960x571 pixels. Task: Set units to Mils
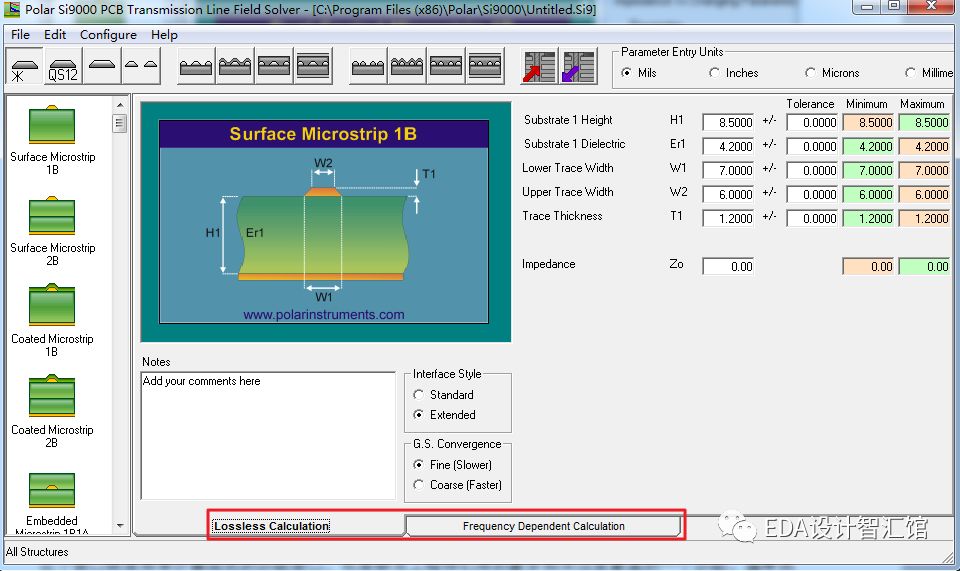click(x=639, y=73)
